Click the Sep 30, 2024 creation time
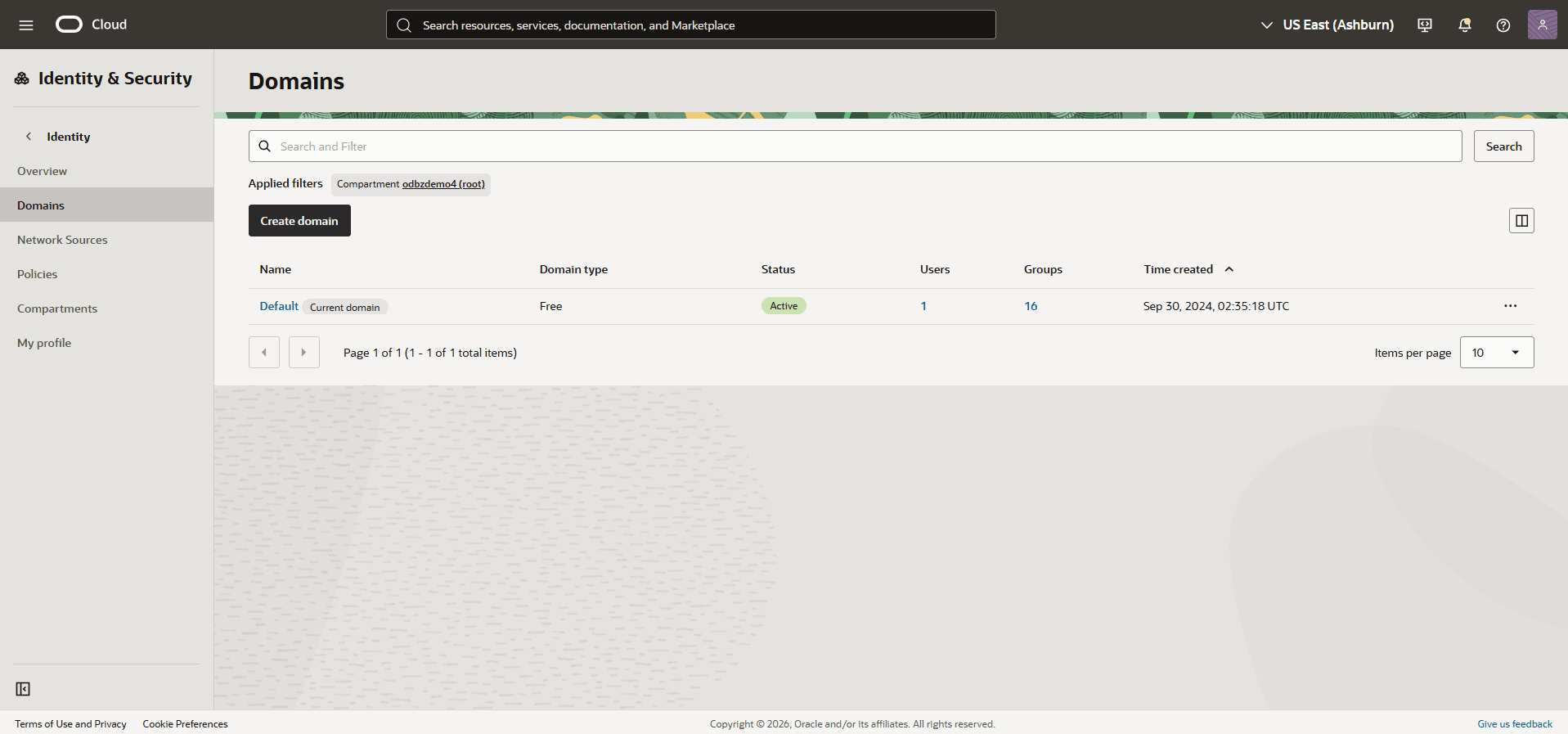The height and width of the screenshot is (734, 1568). (x=1216, y=306)
